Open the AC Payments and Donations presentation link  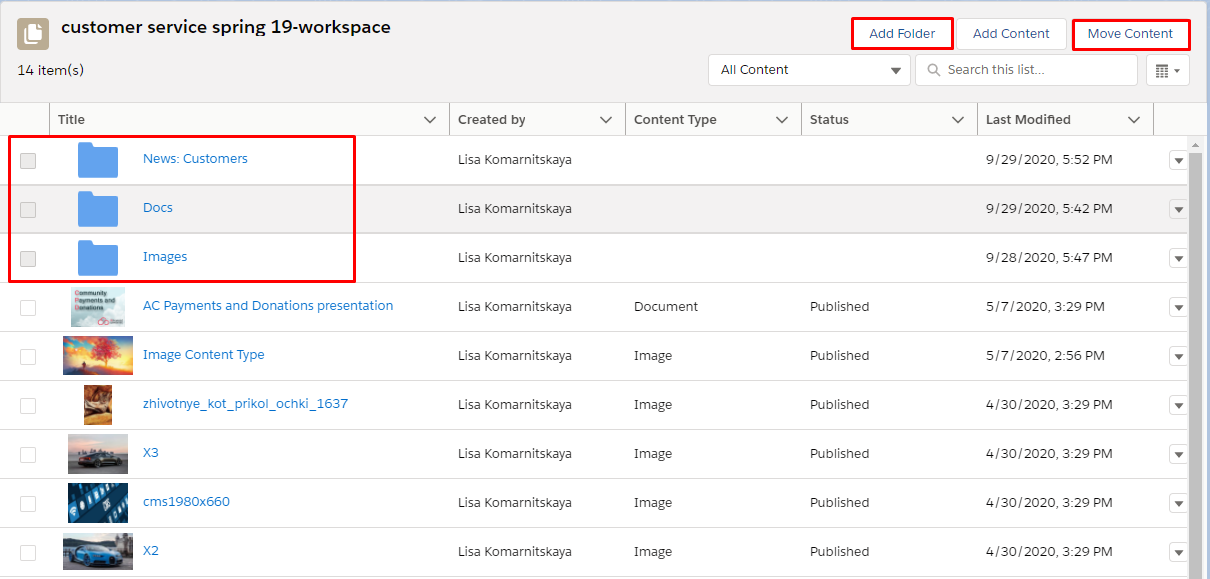[267, 306]
